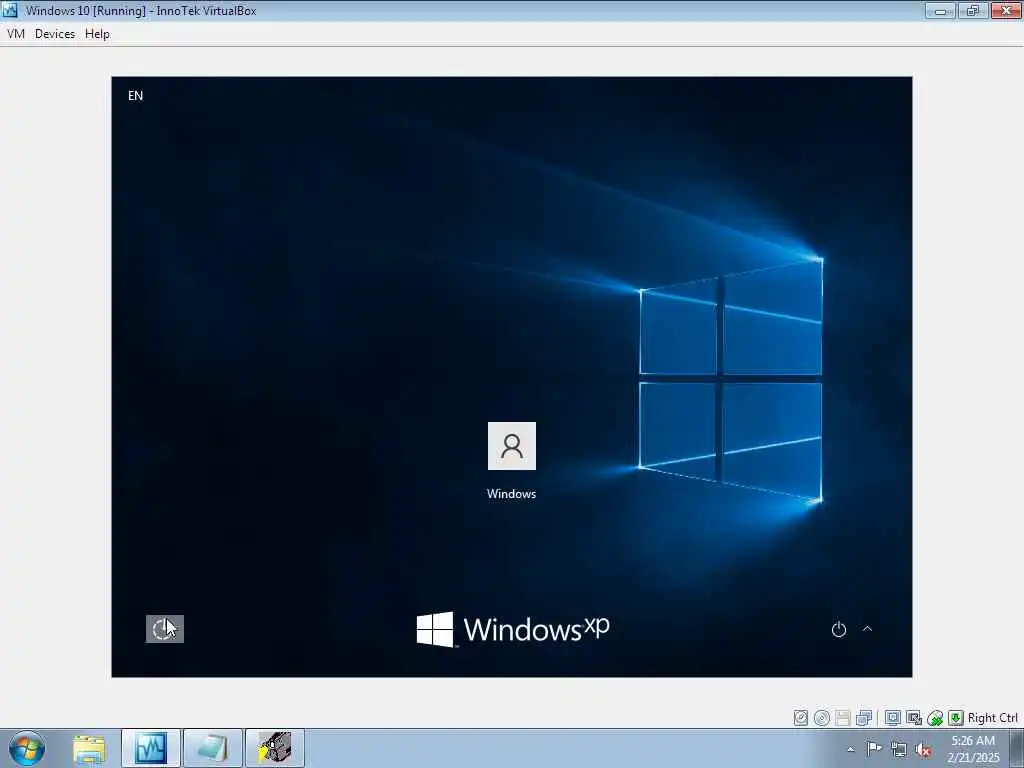Click the floppy disk status icon
Screen dimensions: 1024x768
click(842, 718)
